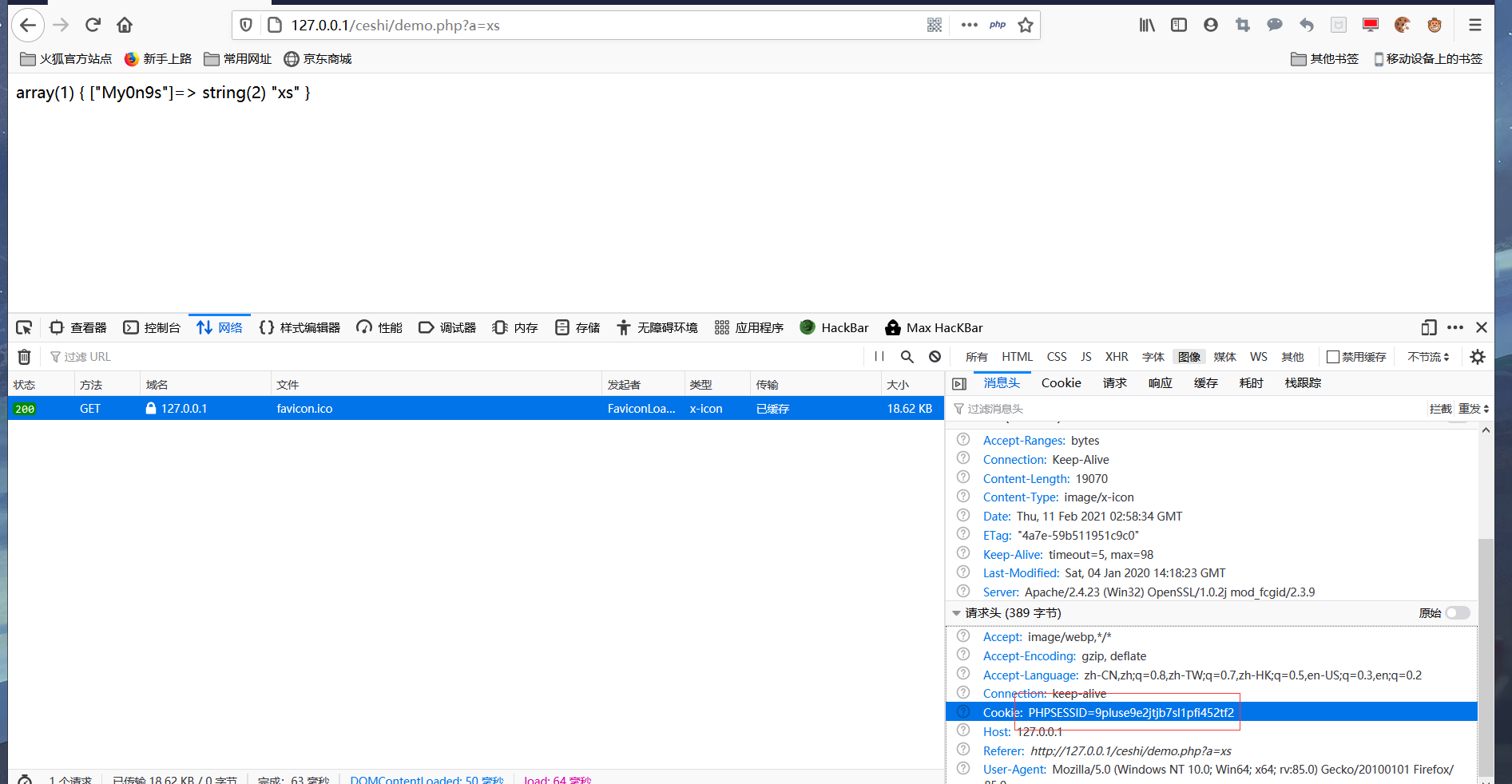
Task: Show the Cookie tab in request details
Action: (x=1062, y=383)
